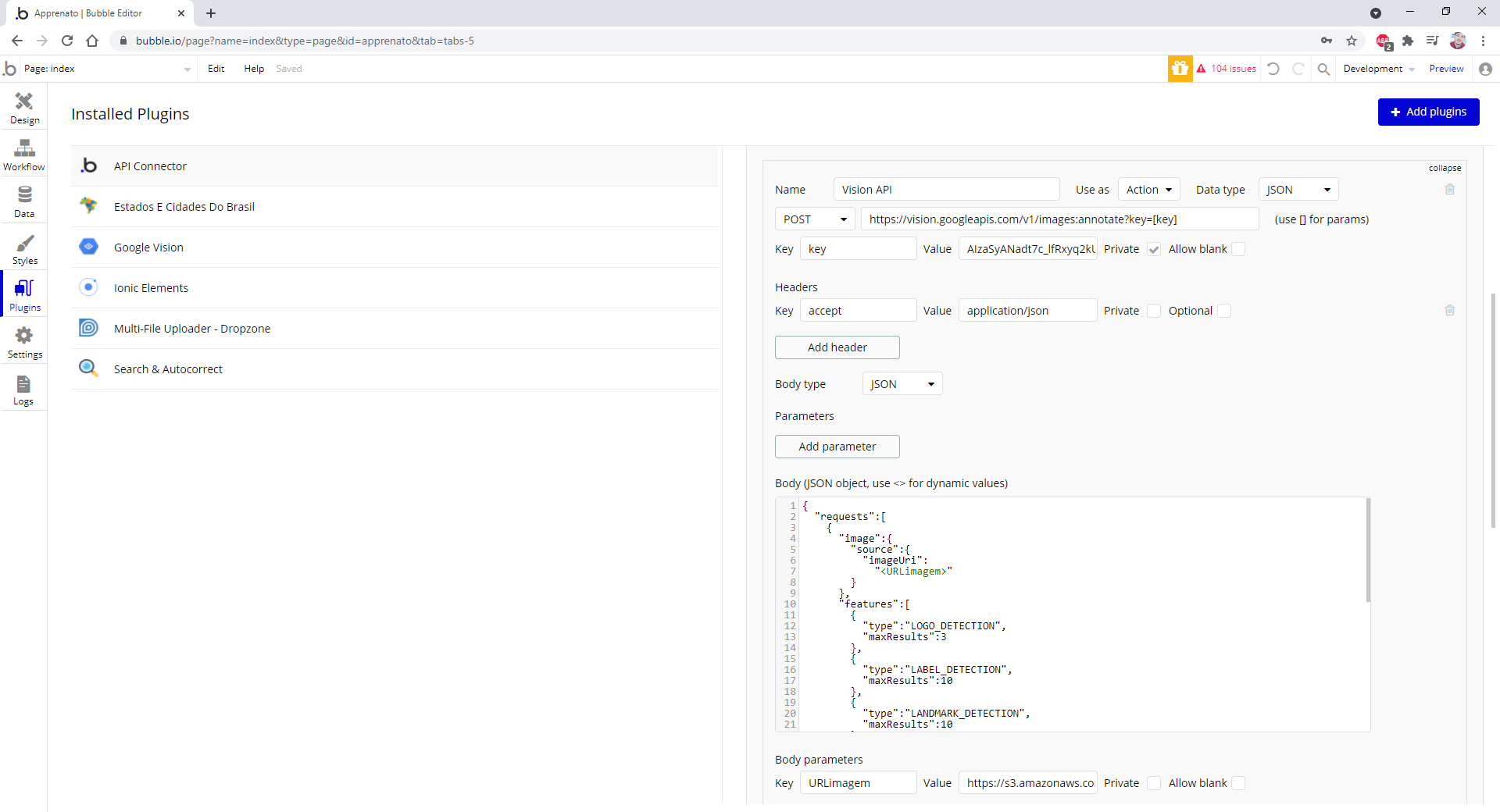Open the POST method dropdown
Image resolution: width=1500 pixels, height=812 pixels.
point(815,219)
